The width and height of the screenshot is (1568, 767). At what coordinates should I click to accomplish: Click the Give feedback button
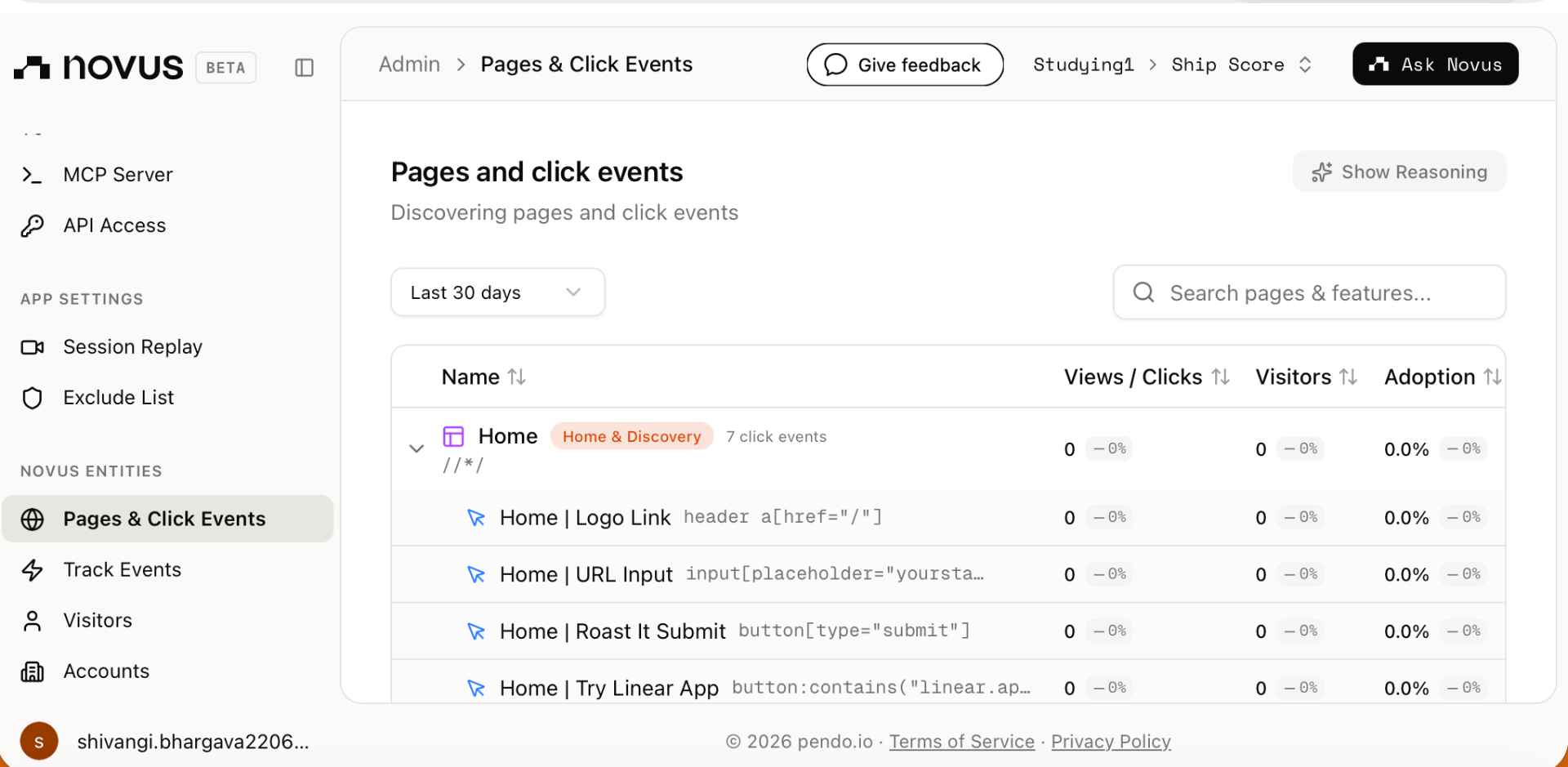click(x=905, y=65)
